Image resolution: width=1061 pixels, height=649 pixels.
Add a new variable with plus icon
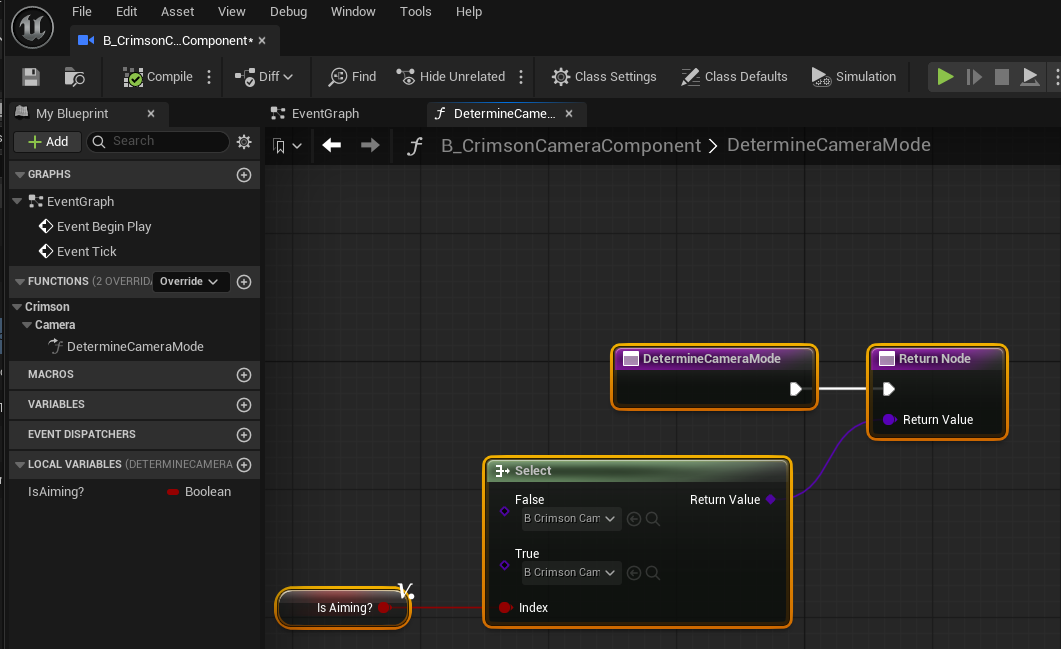pyautogui.click(x=244, y=405)
